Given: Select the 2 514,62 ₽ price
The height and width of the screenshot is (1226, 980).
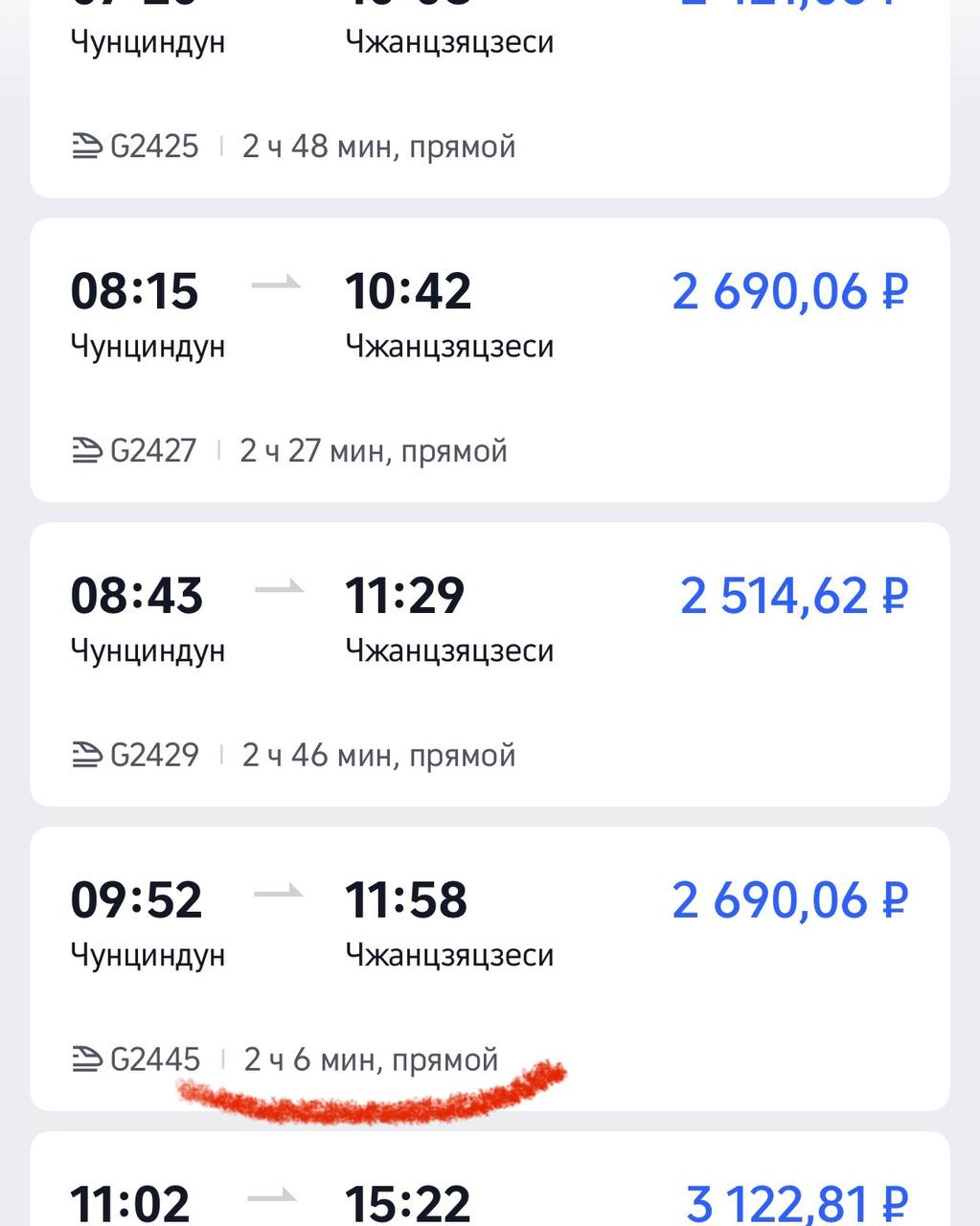Looking at the screenshot, I should [x=793, y=596].
